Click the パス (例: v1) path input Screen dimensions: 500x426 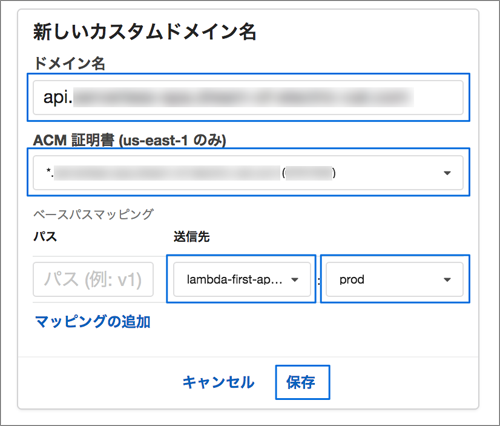coord(93,279)
